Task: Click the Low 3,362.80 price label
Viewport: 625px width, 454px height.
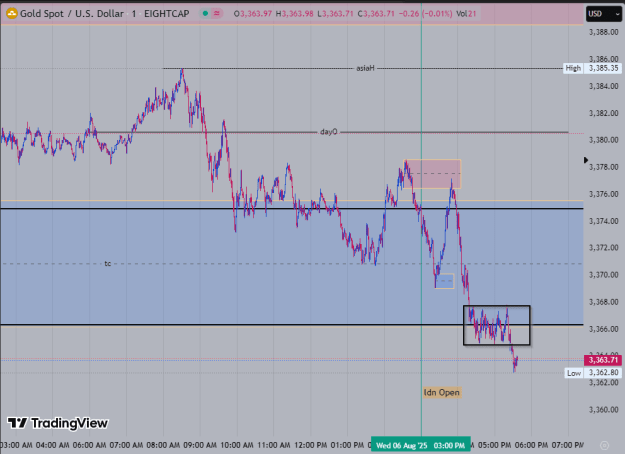Action: click(x=594, y=373)
